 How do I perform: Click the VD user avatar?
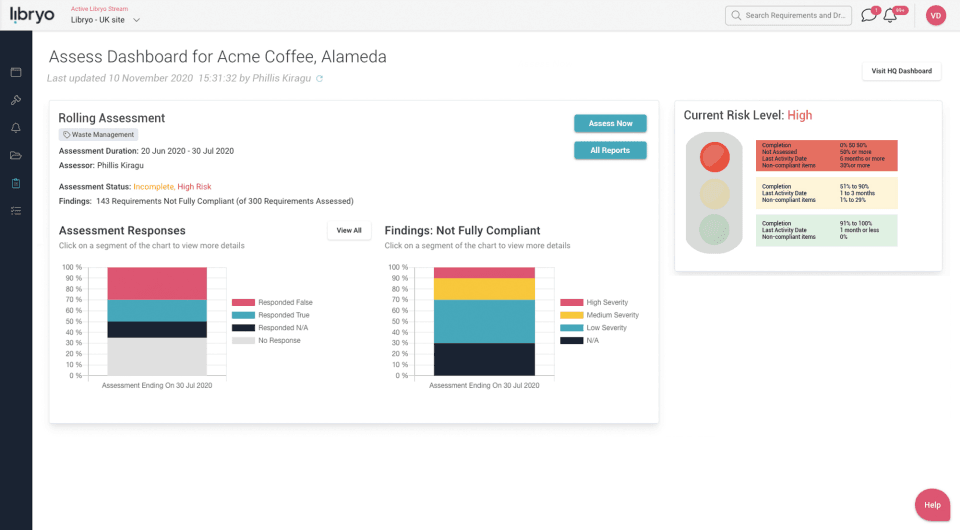coord(936,15)
